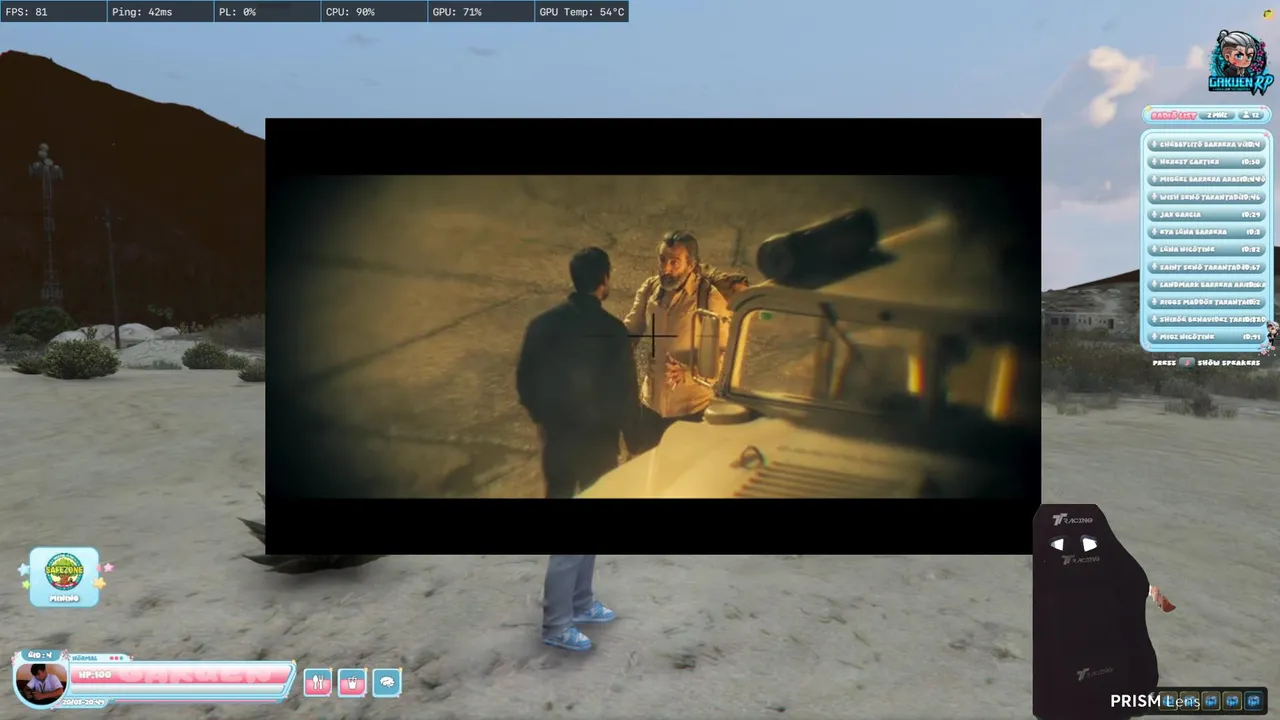Select Riggs Maddox in radio list

tap(1207, 302)
